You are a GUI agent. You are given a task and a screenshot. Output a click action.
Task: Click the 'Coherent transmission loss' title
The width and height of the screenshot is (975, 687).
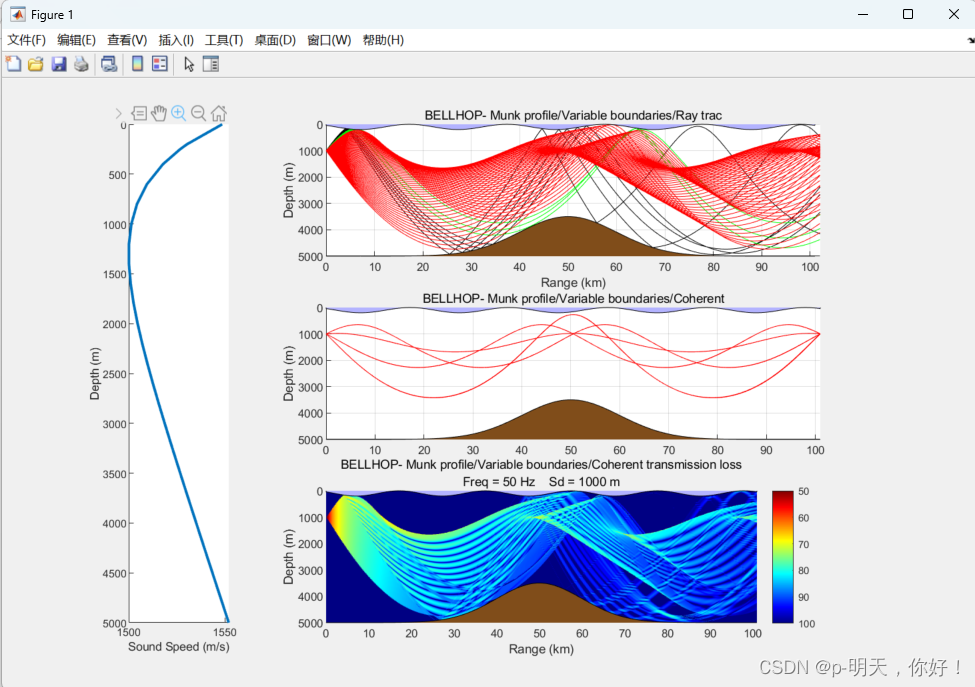click(541, 464)
